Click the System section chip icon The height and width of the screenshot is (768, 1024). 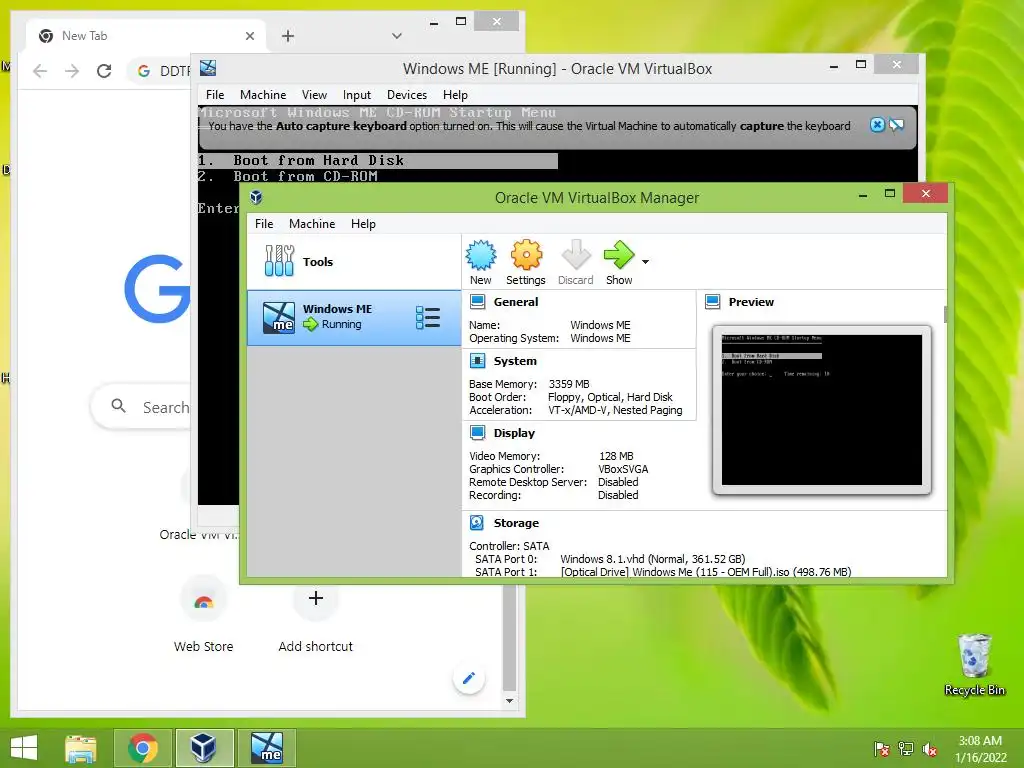(478, 361)
